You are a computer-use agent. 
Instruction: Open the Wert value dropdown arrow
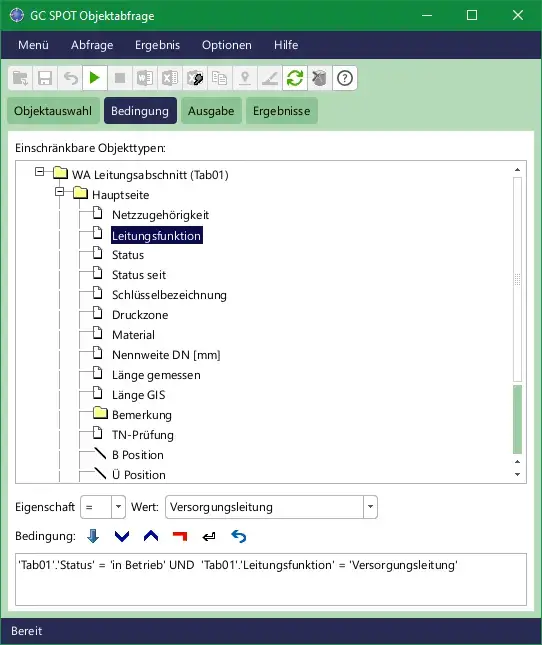point(370,507)
